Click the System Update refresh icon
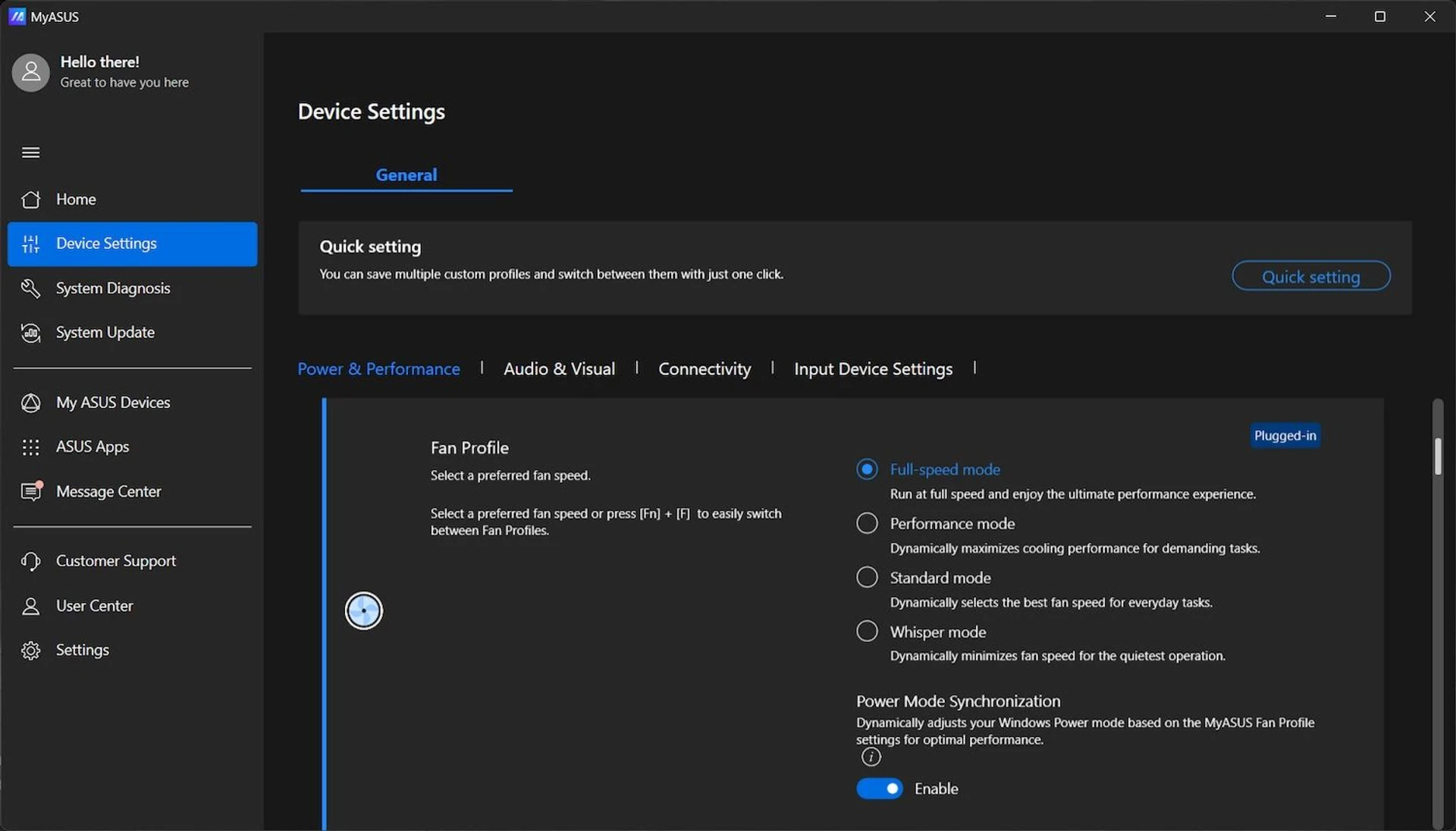 coord(30,332)
